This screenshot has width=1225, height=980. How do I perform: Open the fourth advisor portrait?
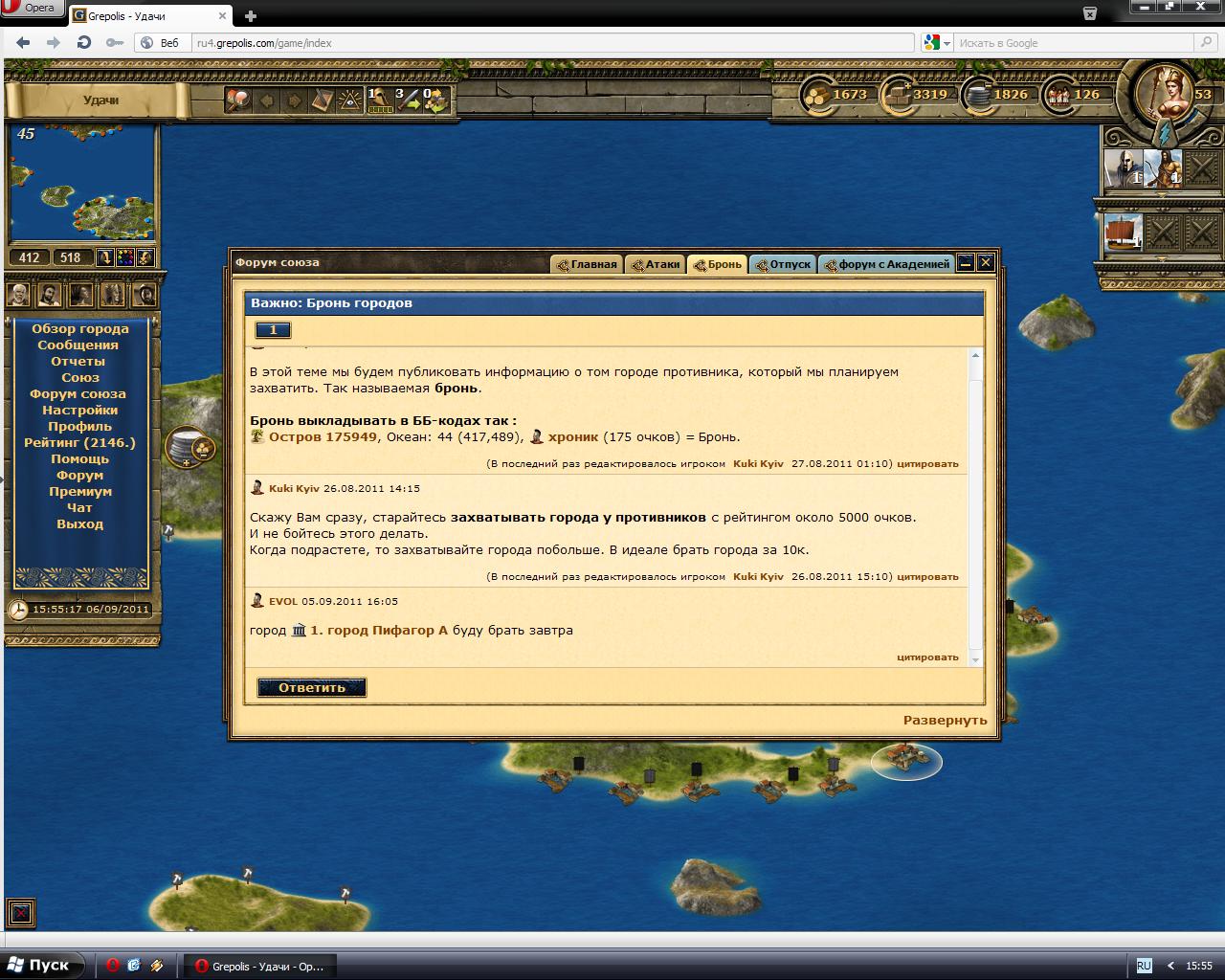[x=113, y=294]
